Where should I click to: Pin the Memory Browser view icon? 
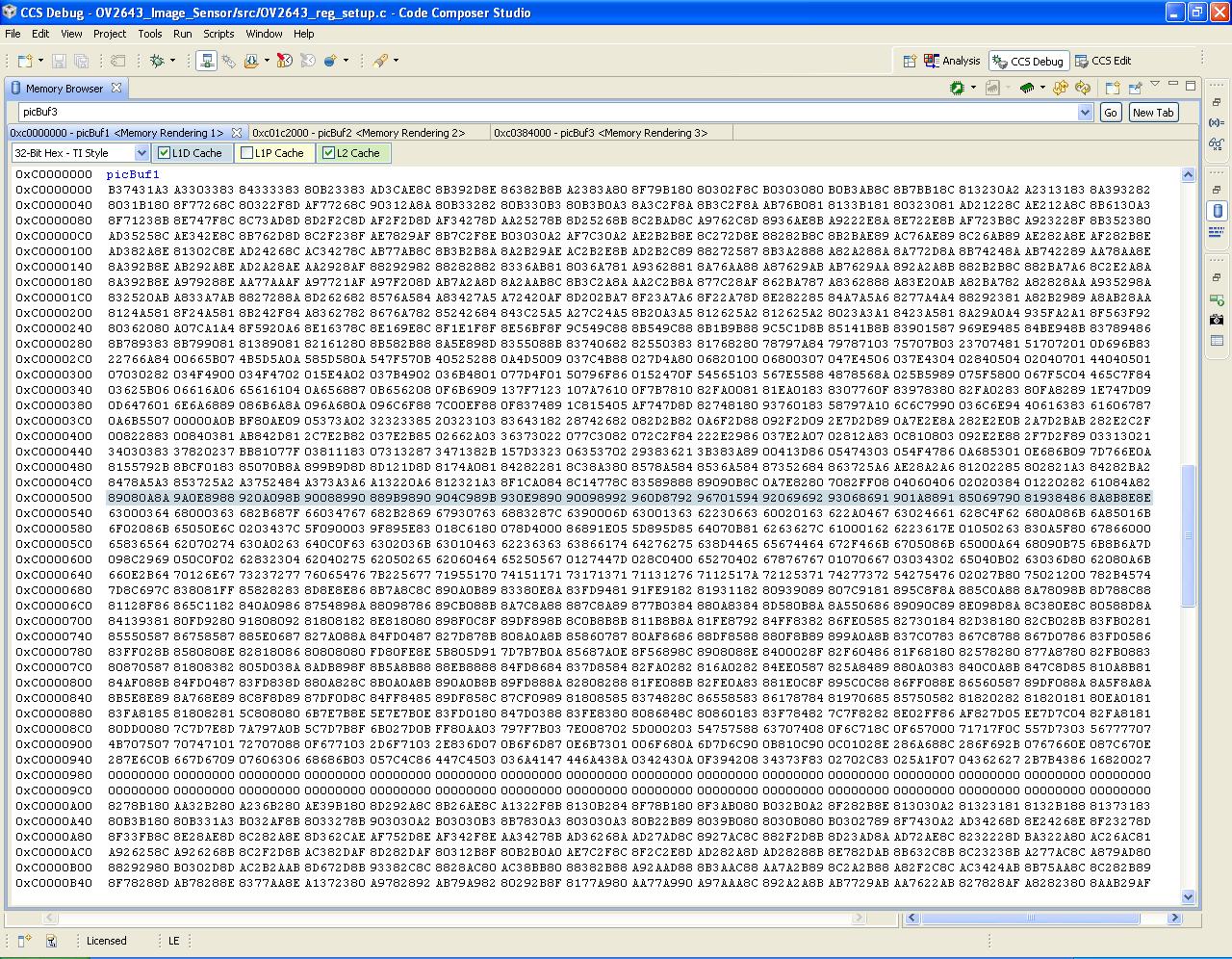click(1135, 88)
